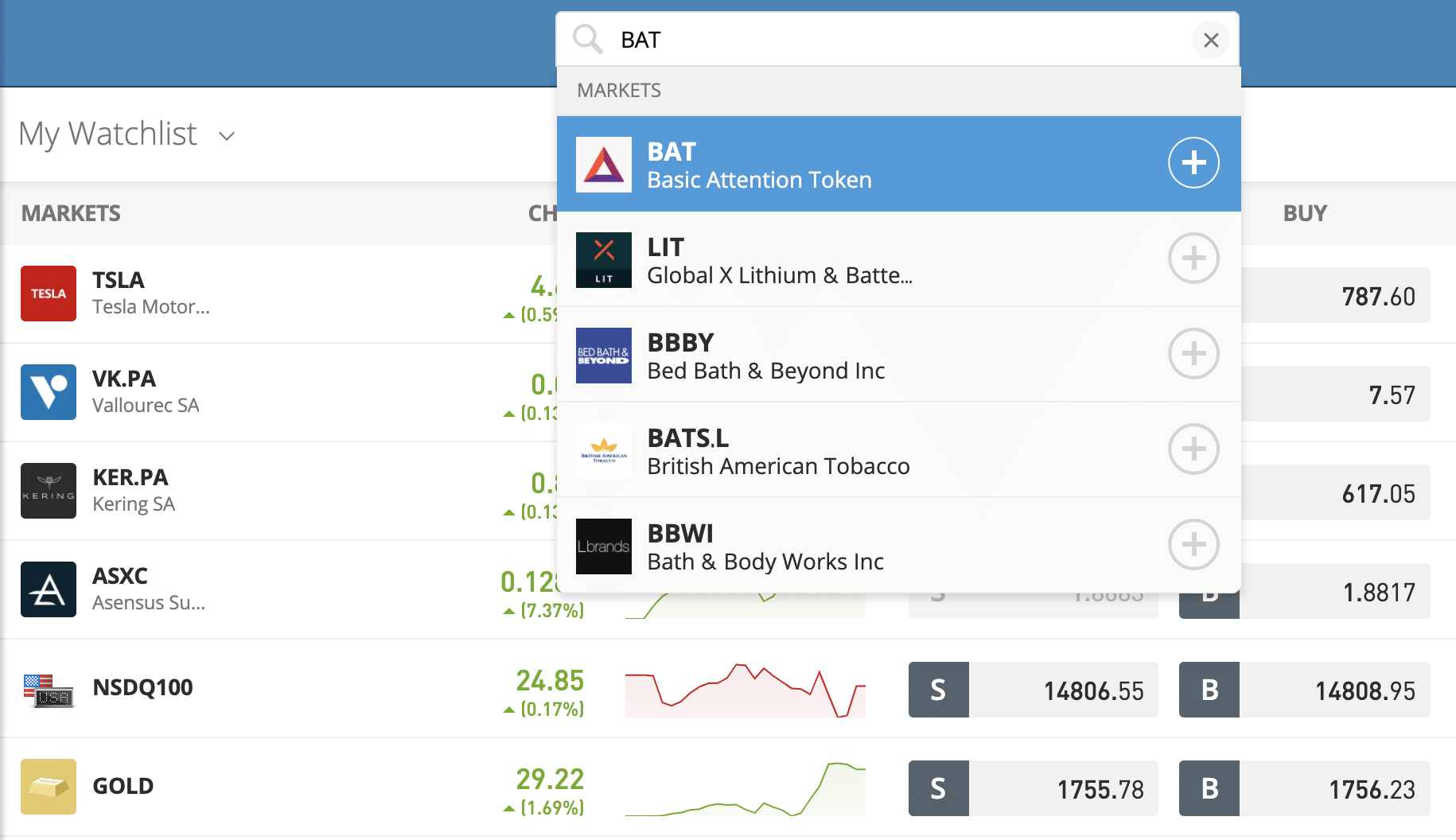Buy NSDQ100 at 14808.95
The height and width of the screenshot is (840, 1456).
click(1305, 690)
